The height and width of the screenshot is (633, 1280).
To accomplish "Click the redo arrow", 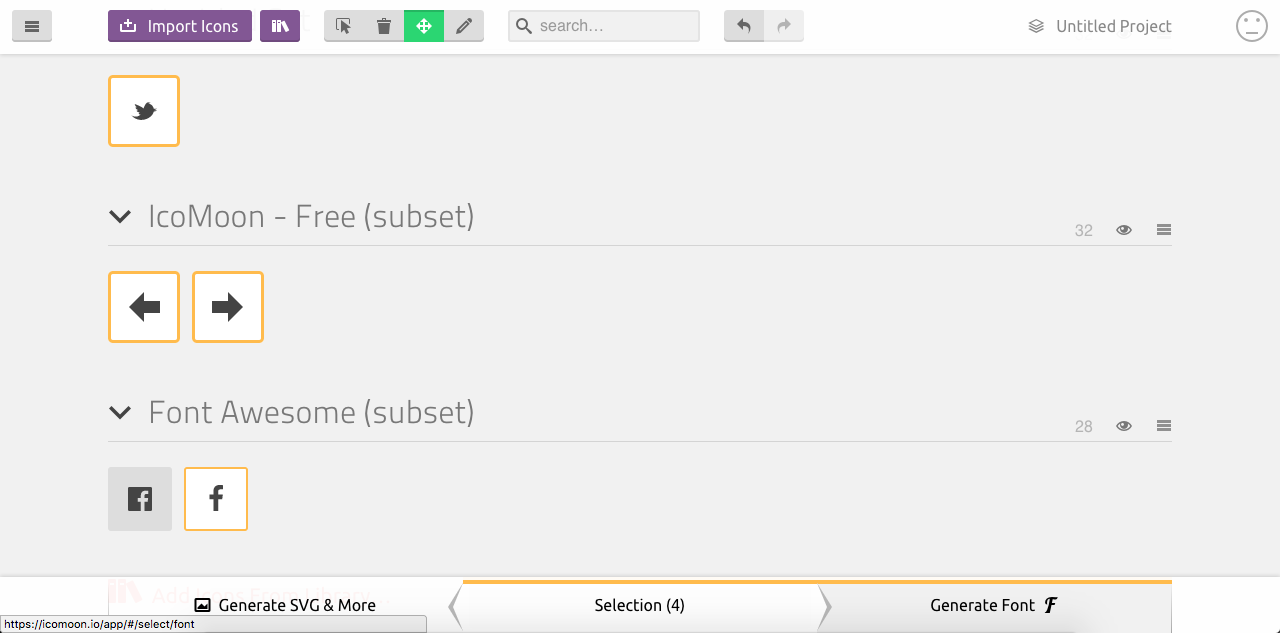I will tap(784, 26).
